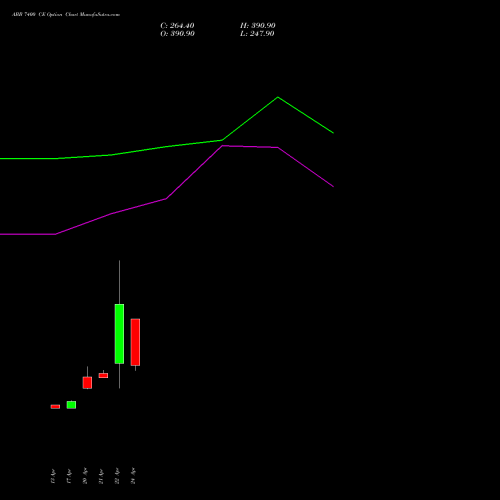This screenshot has width=500, height=500.
Task: Click the 20 Apr date axis label
Action: (85, 476)
